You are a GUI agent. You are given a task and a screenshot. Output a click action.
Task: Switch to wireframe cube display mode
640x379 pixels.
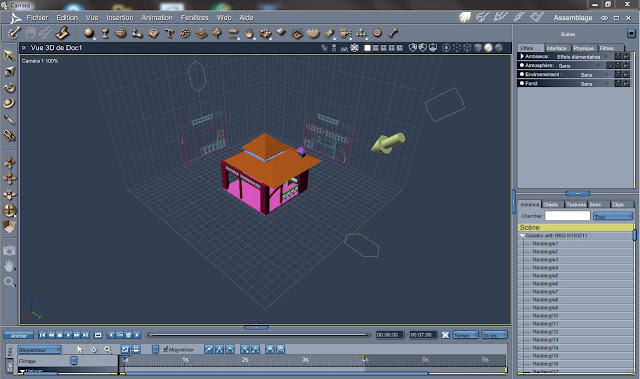coord(467,48)
